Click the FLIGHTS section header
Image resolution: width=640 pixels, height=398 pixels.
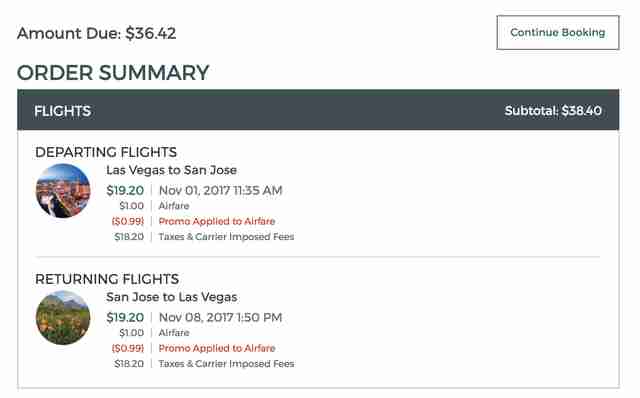(x=62, y=111)
